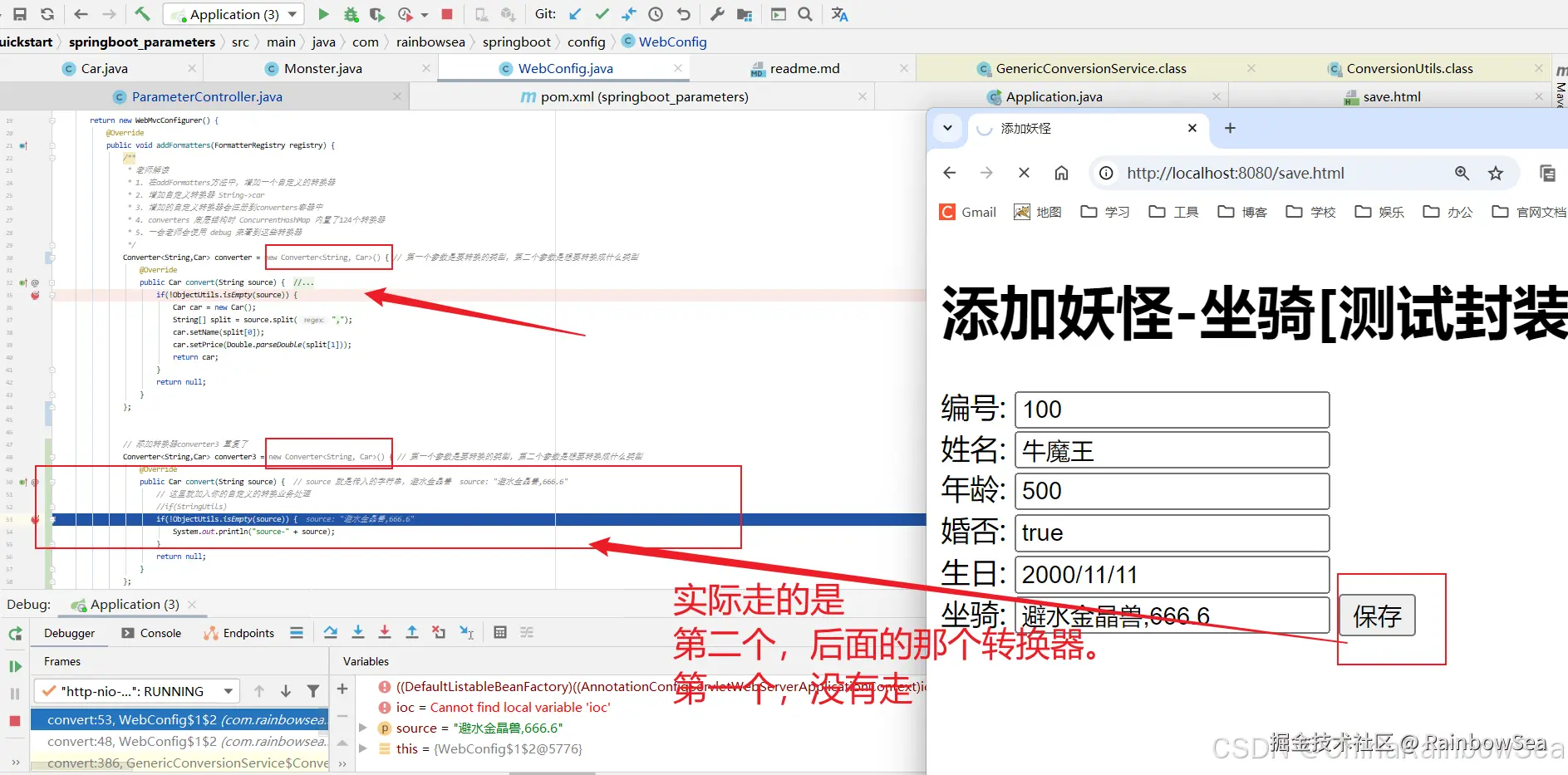Open the 地图 bookmark
Image resolution: width=1568 pixels, height=775 pixels.
coord(1038,212)
